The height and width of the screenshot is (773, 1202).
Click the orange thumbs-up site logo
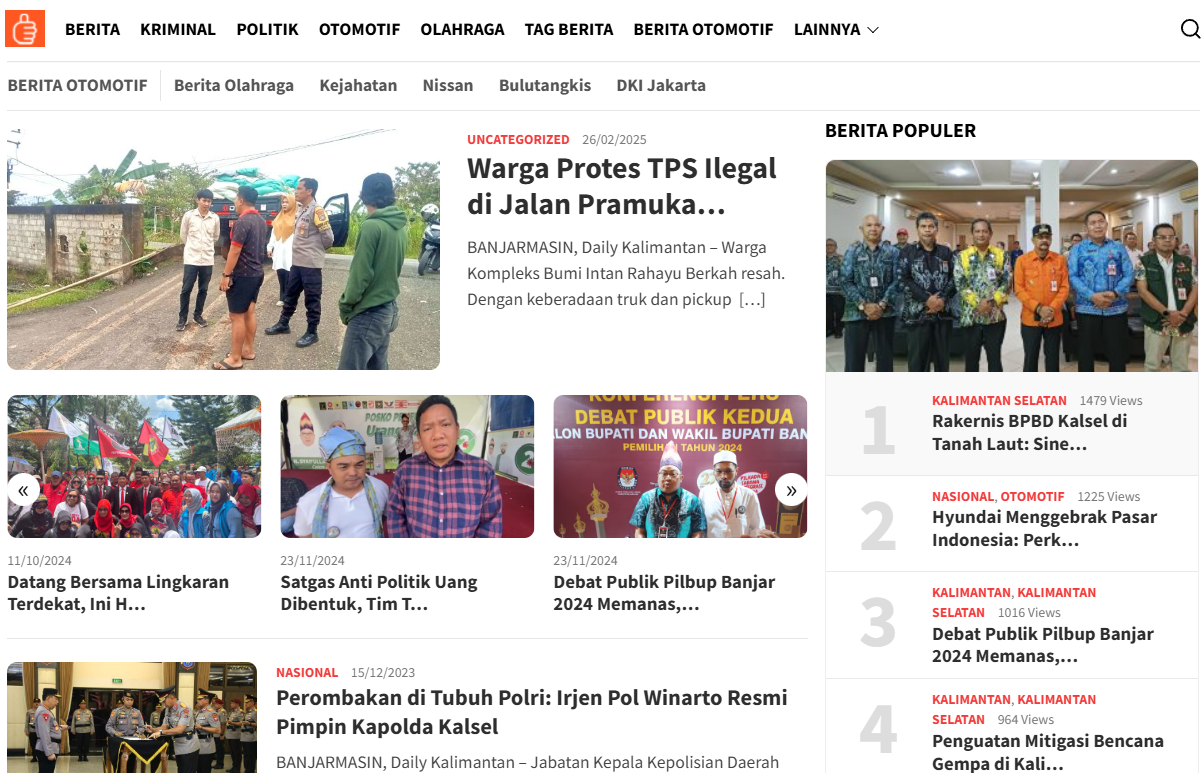[25, 29]
